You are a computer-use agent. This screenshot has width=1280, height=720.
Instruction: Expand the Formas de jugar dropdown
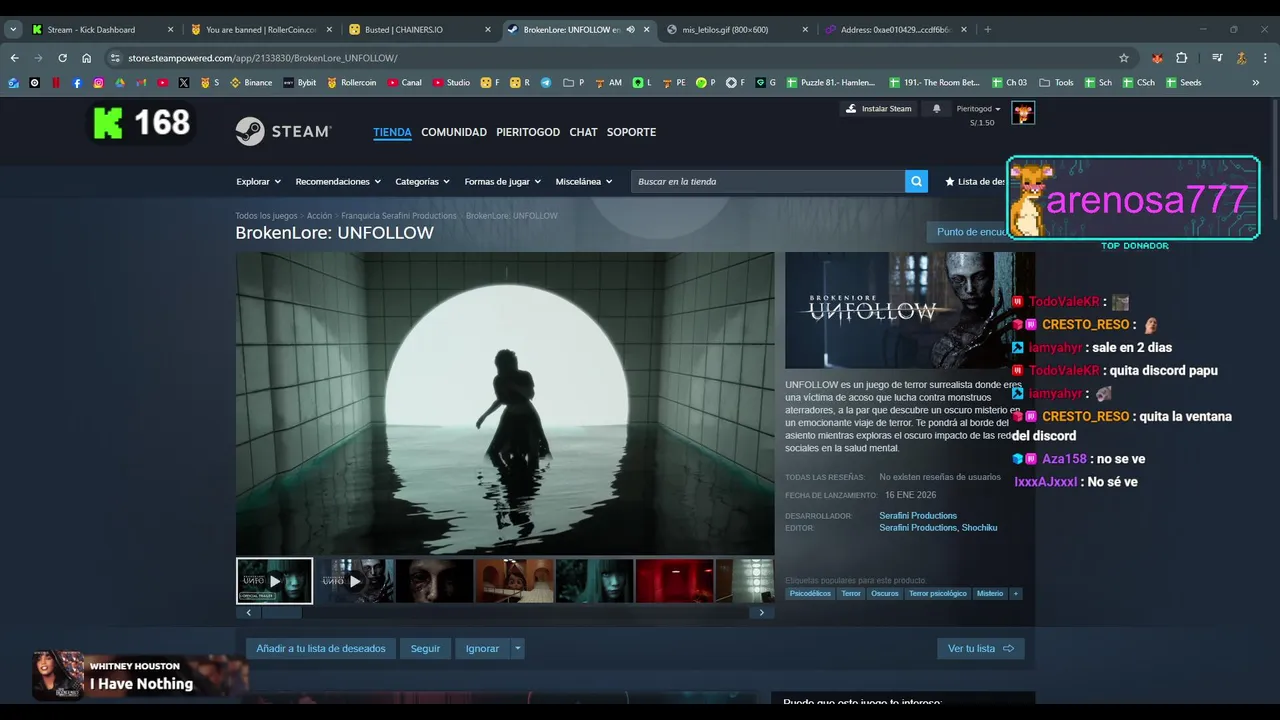(x=502, y=181)
